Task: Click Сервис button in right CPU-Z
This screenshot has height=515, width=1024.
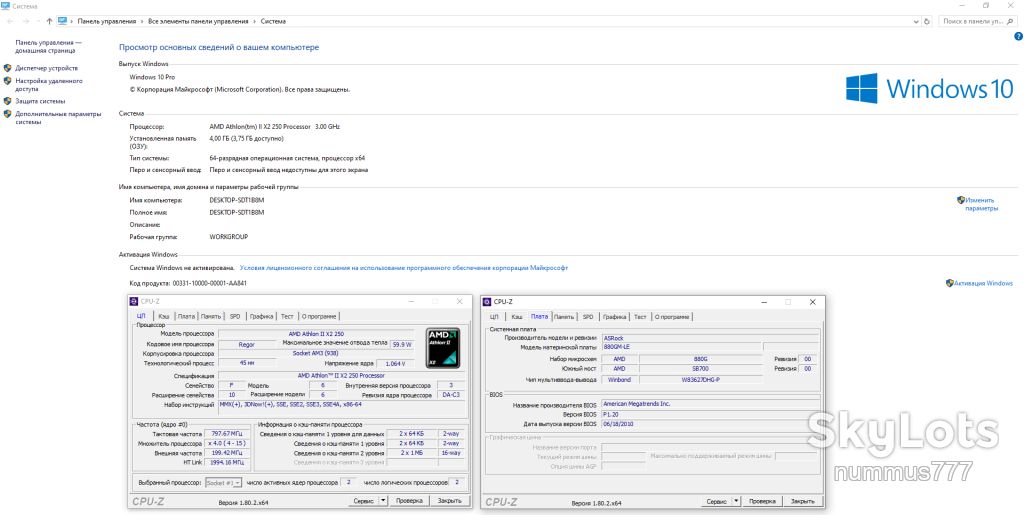Action: (x=716, y=501)
